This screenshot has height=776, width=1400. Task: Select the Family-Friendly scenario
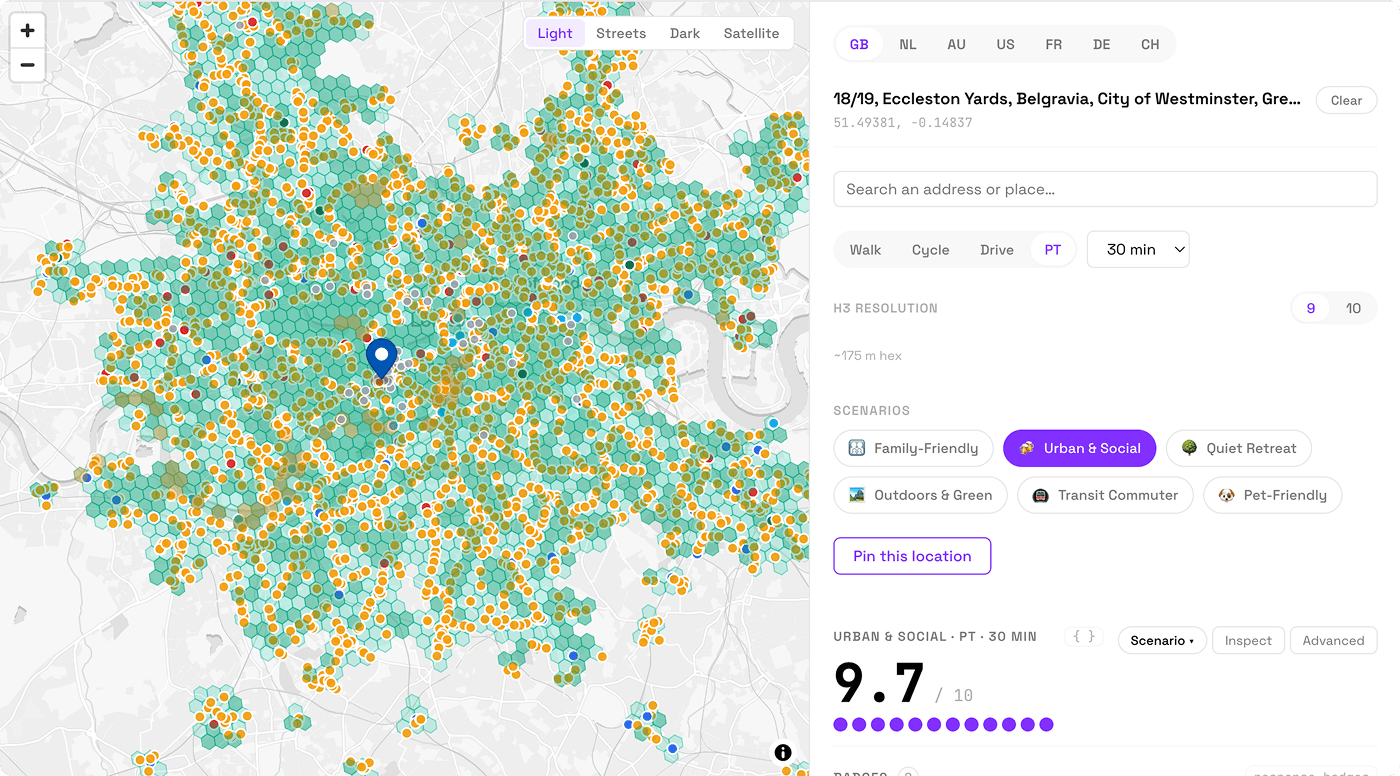tap(913, 448)
